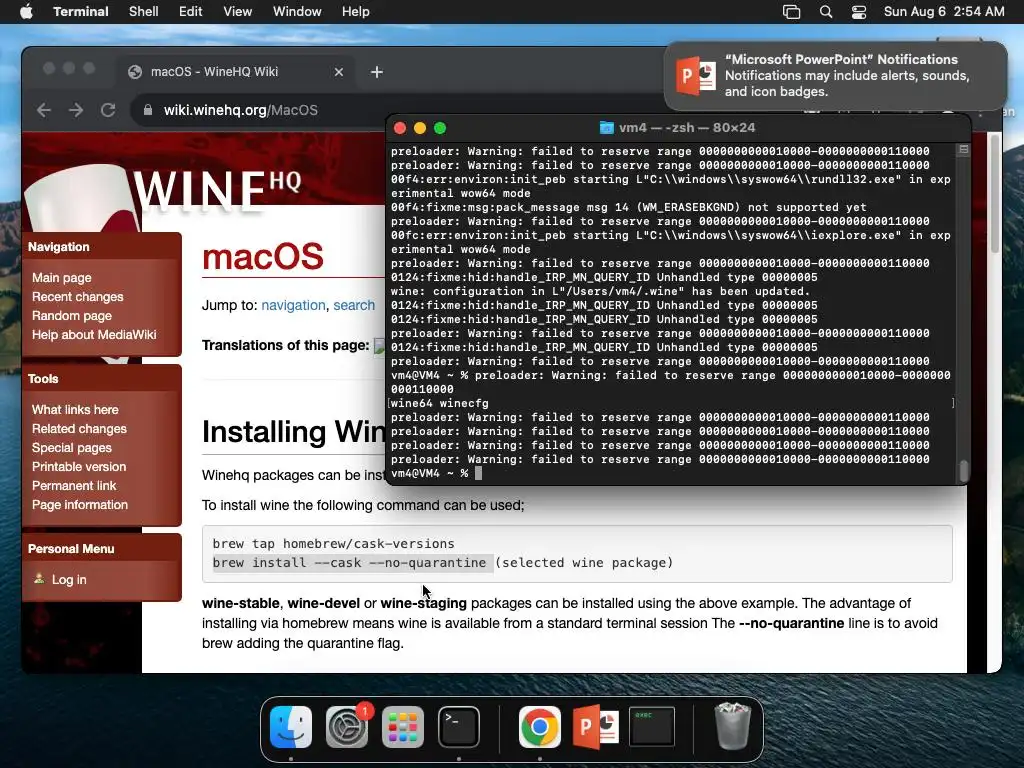
Task: Select the macOS - WineHQ Wiki tab
Action: [236, 72]
